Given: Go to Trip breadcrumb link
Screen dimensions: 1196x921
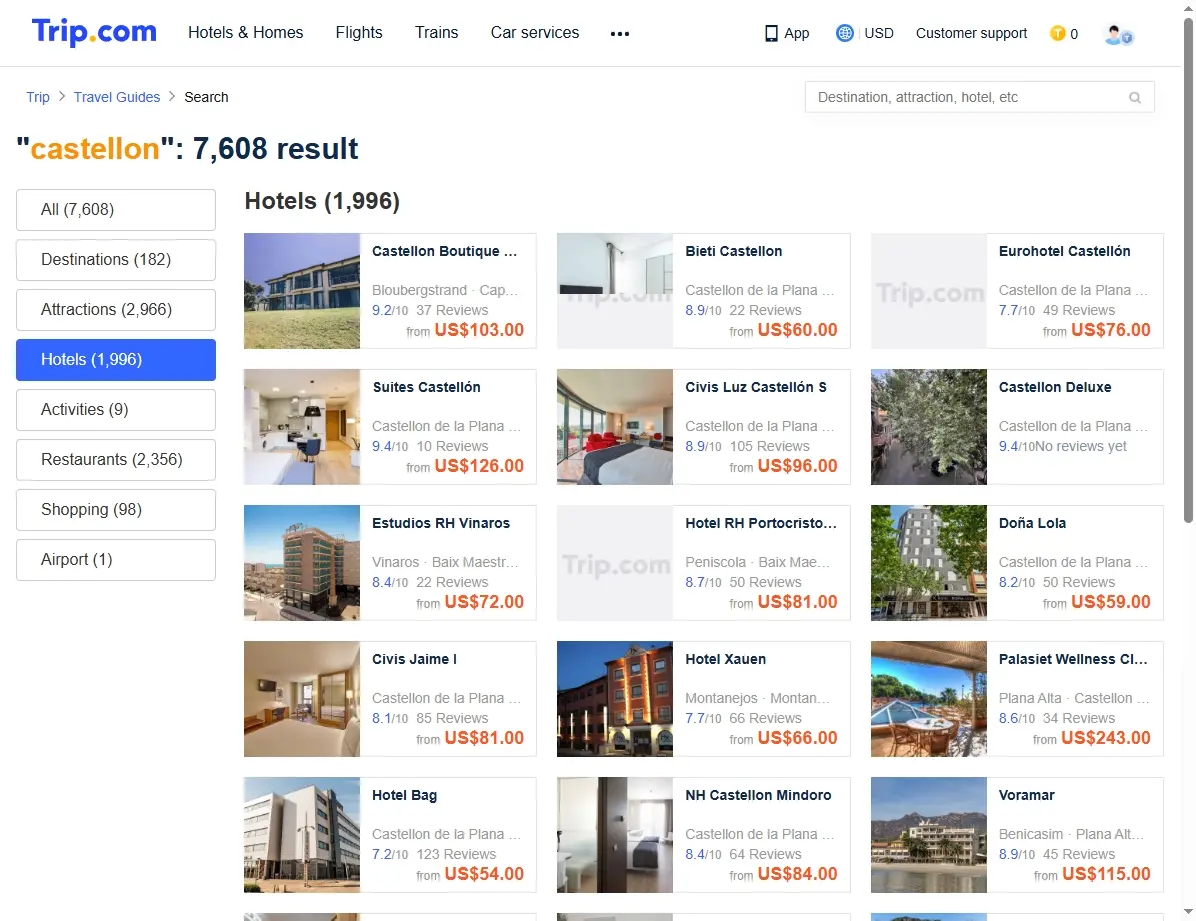Looking at the screenshot, I should coord(37,97).
